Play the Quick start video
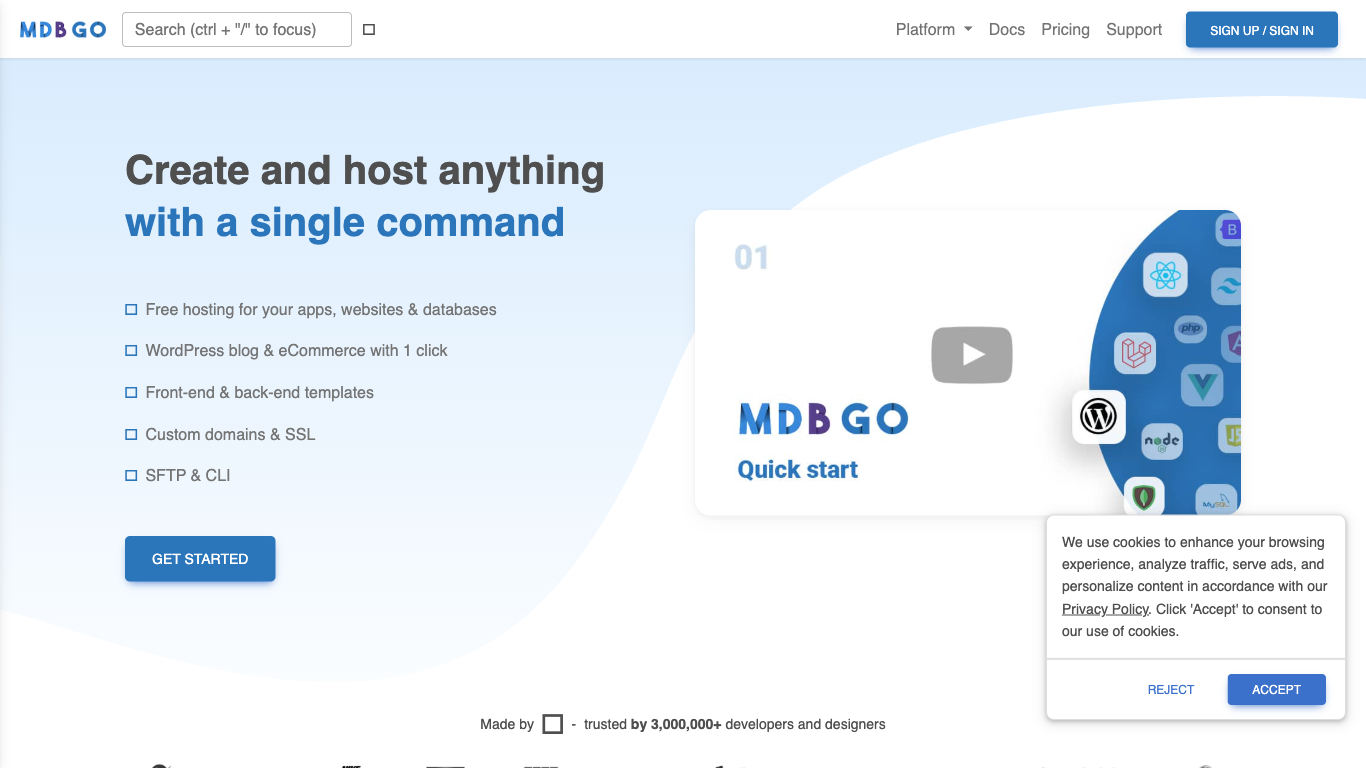The height and width of the screenshot is (768, 1366). (972, 355)
